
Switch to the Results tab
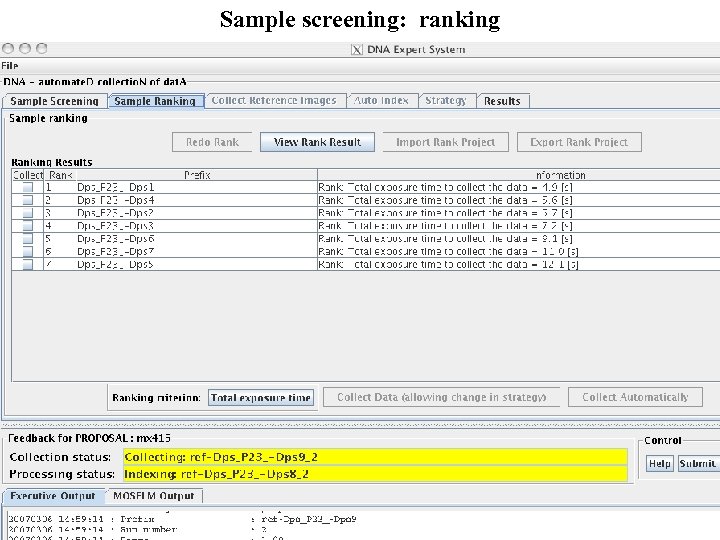pos(502,101)
